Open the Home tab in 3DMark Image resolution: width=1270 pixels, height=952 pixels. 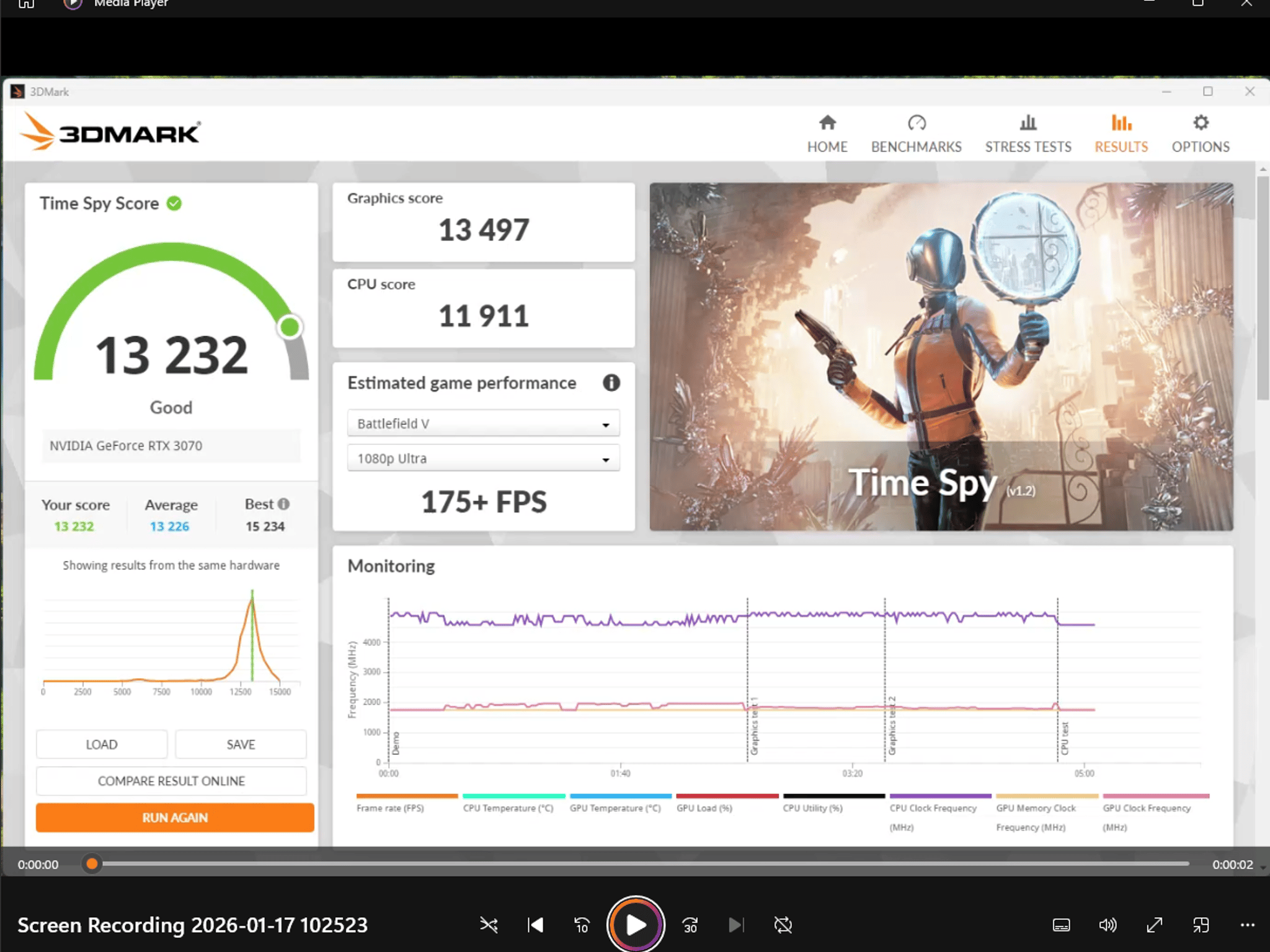[x=827, y=134]
